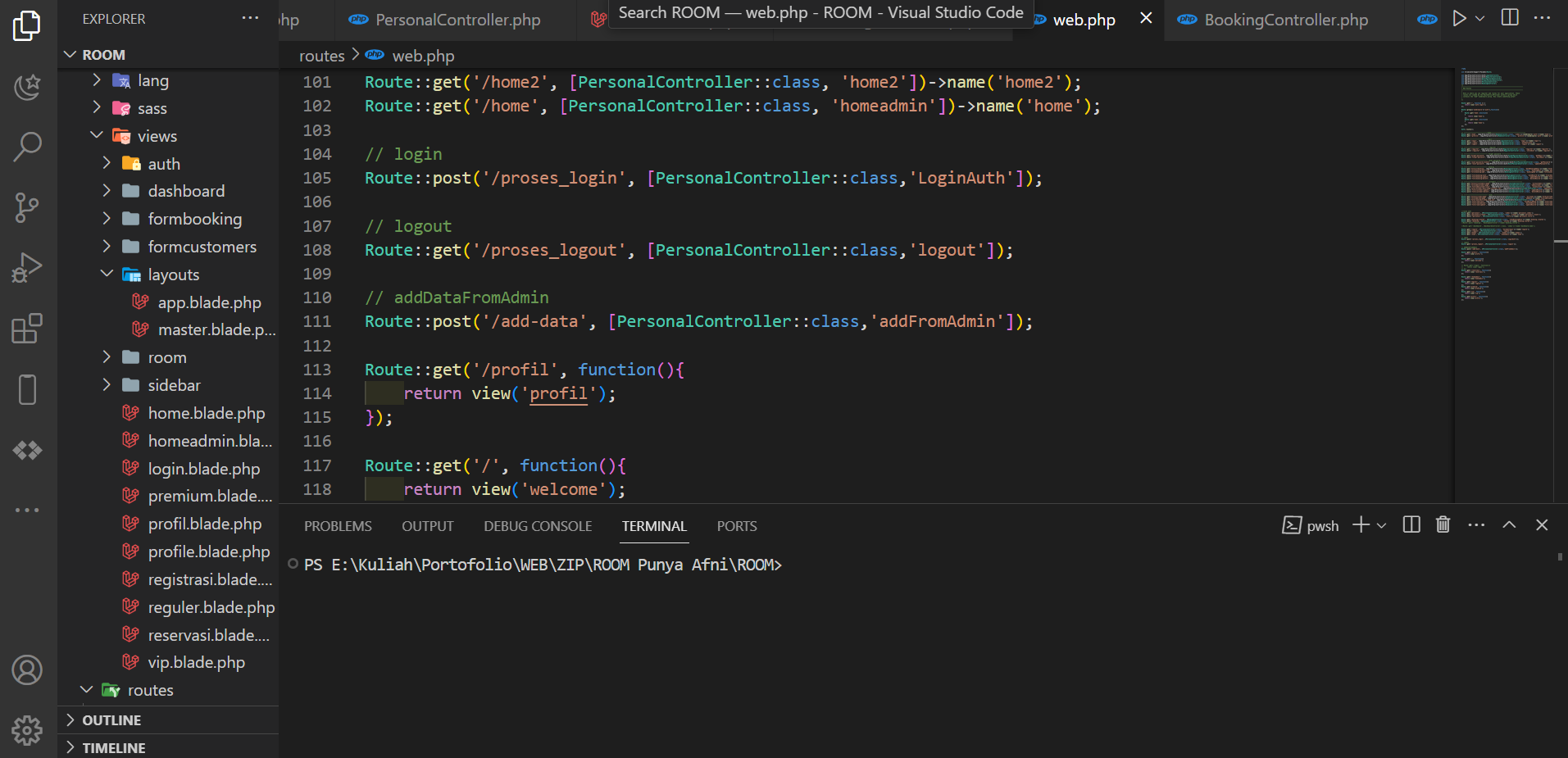This screenshot has width=1568, height=758.
Task: Open the starred extension icon in activity bar
Action: [x=27, y=86]
